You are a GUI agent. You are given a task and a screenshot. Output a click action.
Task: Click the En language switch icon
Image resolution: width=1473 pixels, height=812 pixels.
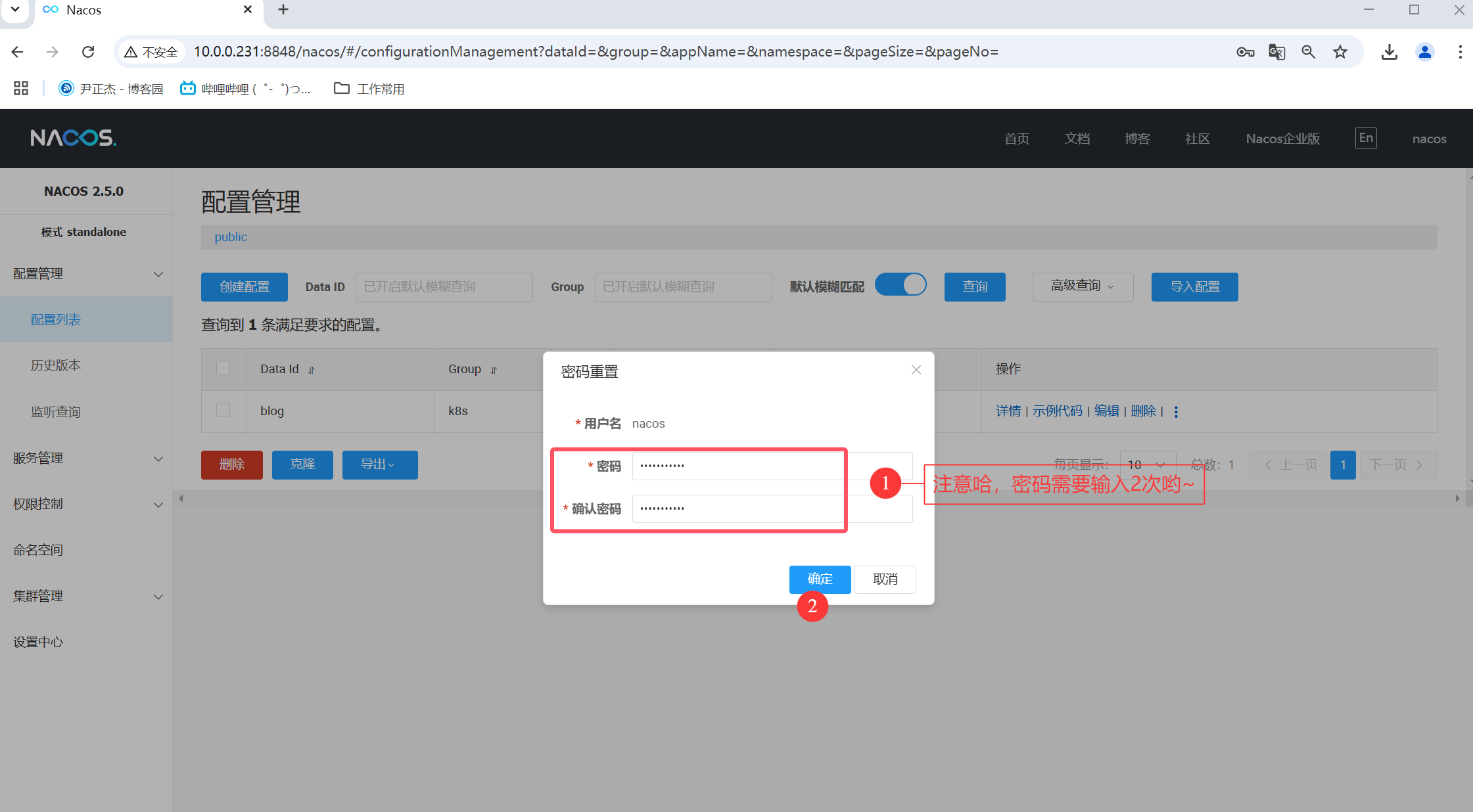[1366, 138]
